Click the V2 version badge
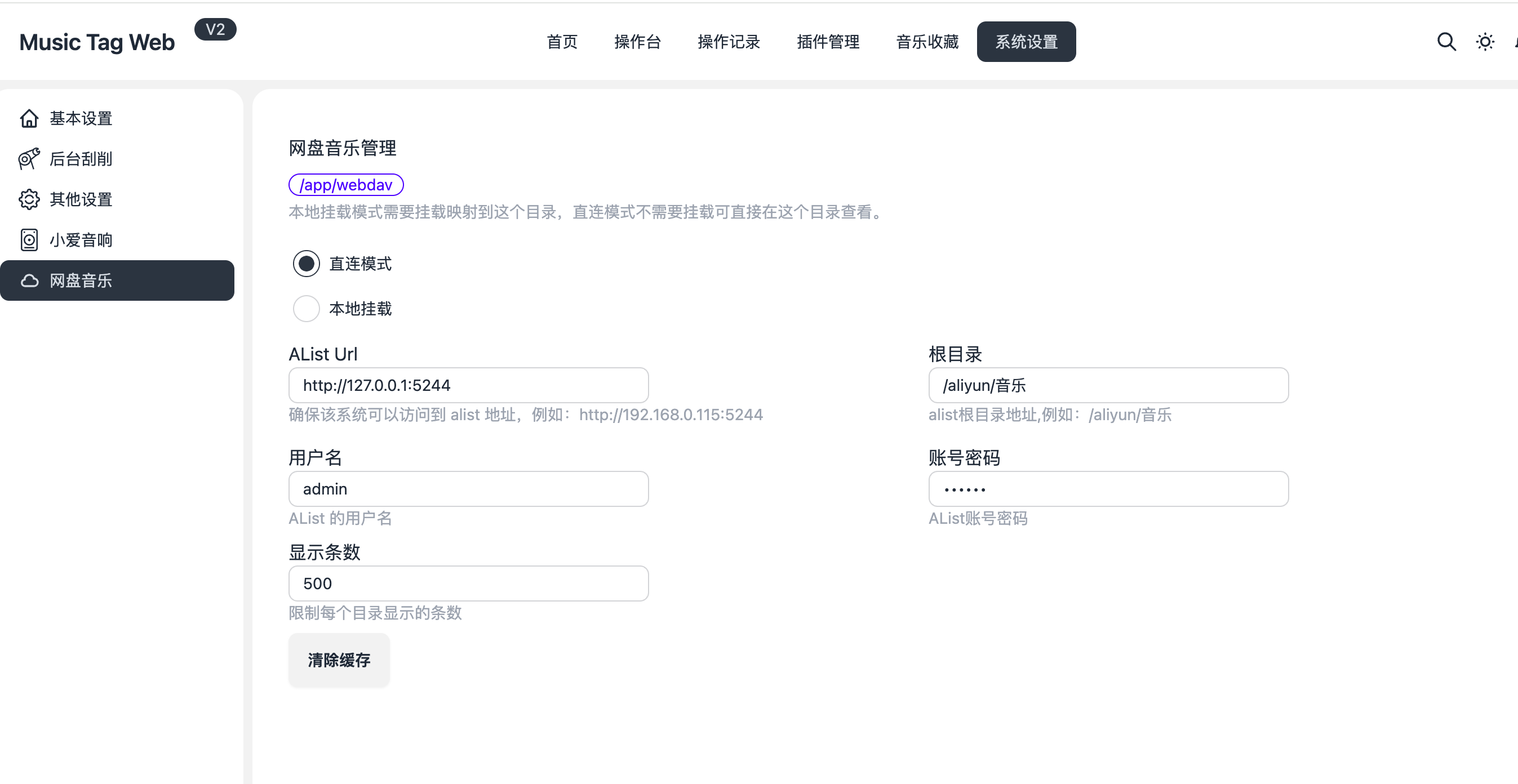Image resolution: width=1518 pixels, height=784 pixels. [x=215, y=29]
